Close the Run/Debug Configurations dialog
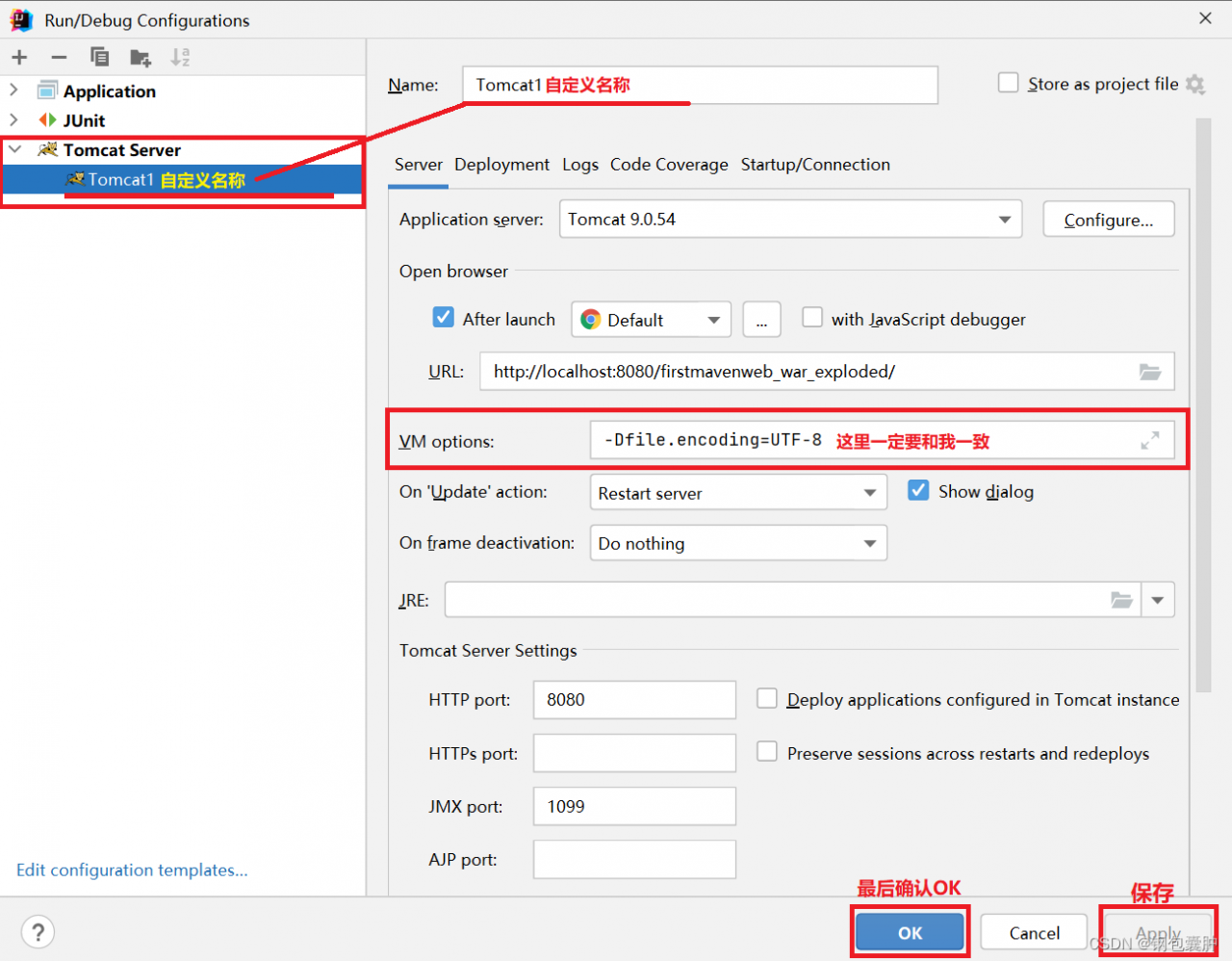The width and height of the screenshot is (1232, 961). (x=1205, y=18)
